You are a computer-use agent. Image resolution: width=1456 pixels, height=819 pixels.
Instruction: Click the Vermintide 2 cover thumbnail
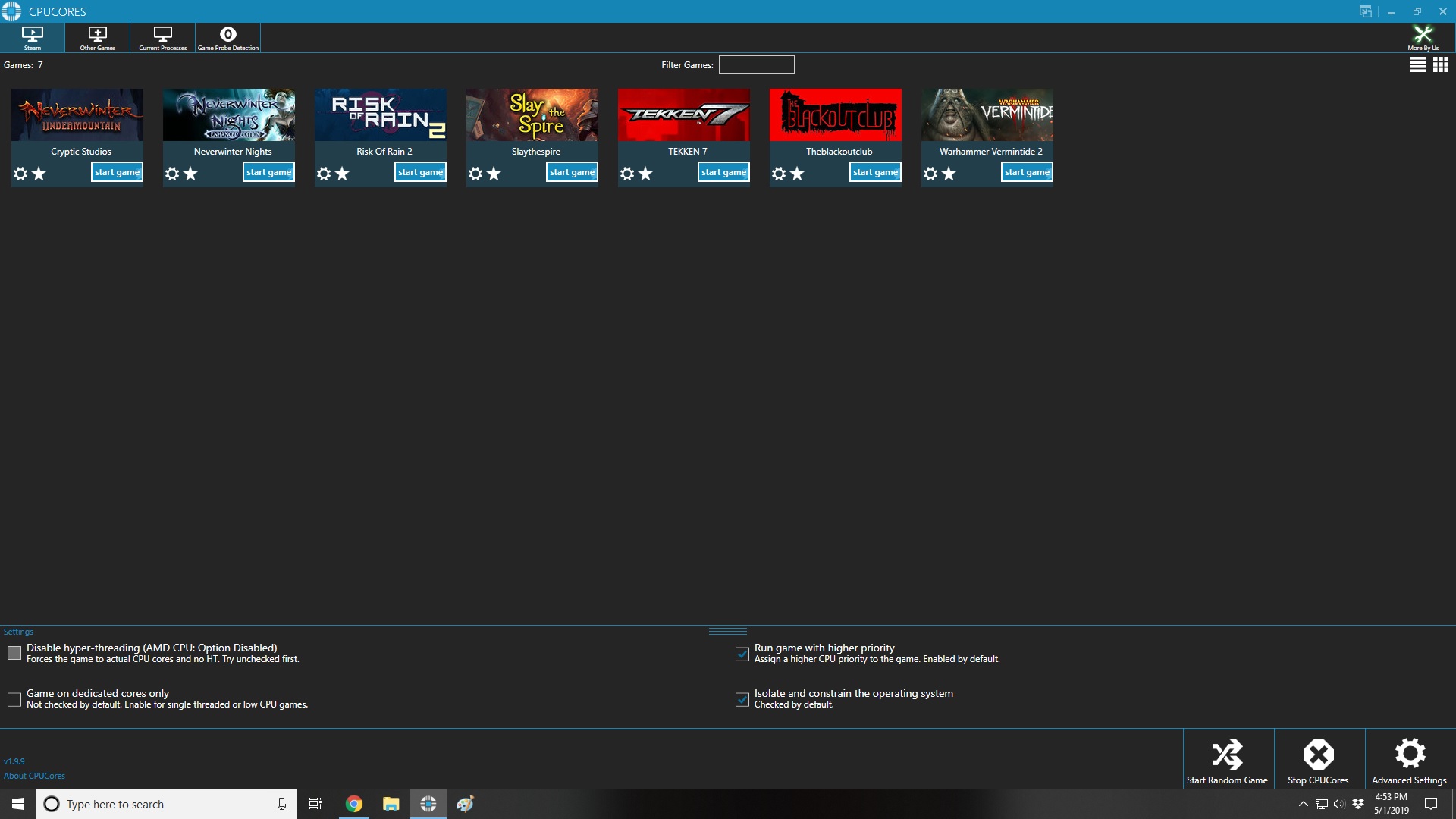pos(987,115)
